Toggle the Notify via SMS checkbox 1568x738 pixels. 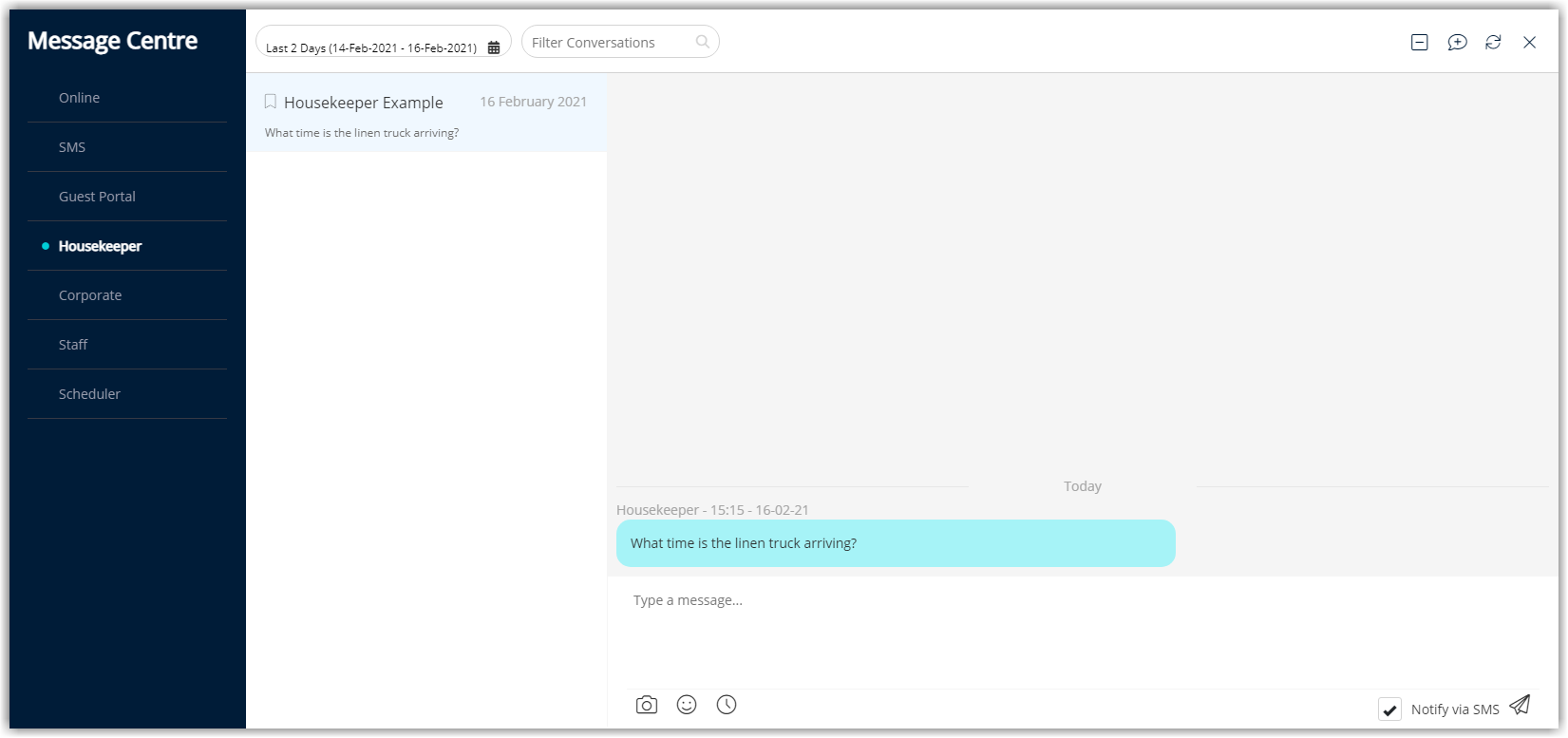[x=1389, y=710]
